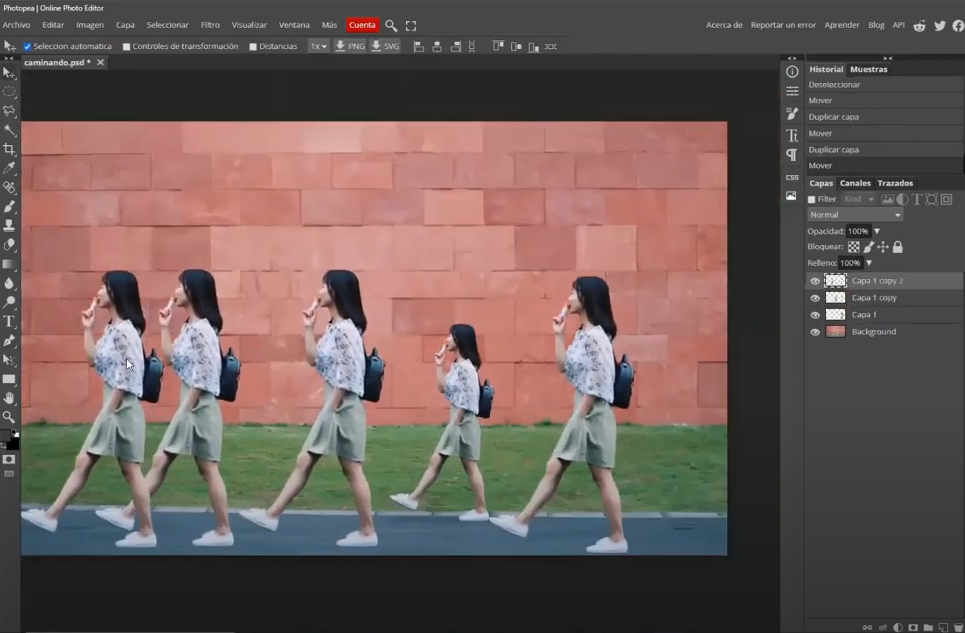Open the 1x export scale dropdown

[x=318, y=46]
